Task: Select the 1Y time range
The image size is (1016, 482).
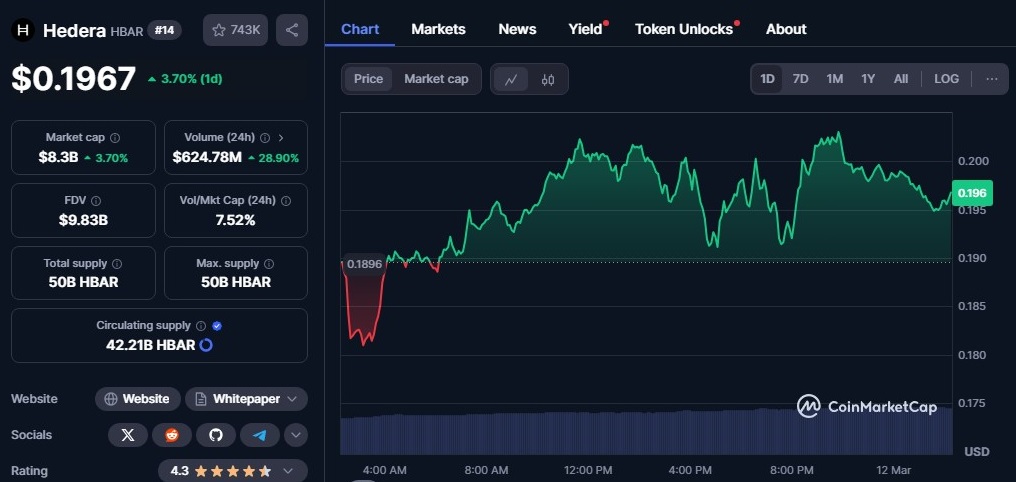Action: [868, 79]
